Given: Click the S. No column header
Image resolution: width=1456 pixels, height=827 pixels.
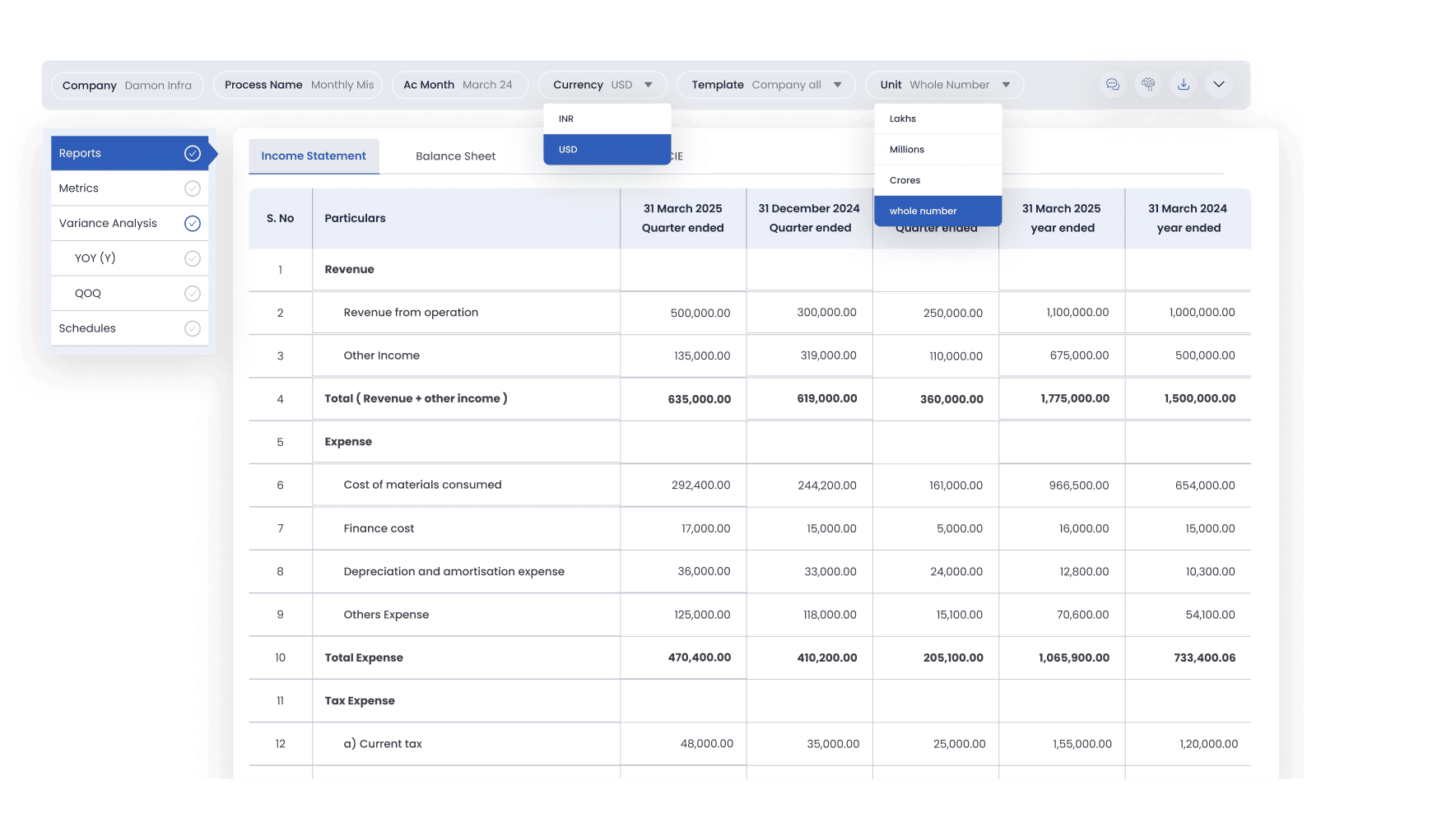Looking at the screenshot, I should (x=281, y=218).
